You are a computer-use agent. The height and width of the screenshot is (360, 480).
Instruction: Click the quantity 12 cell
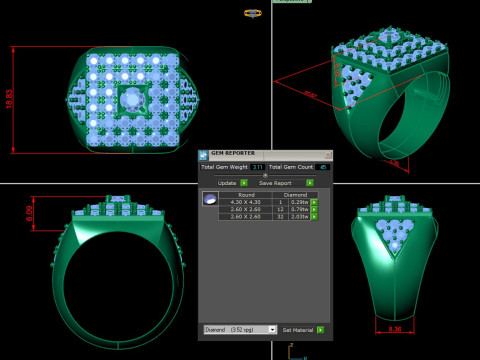pyautogui.click(x=280, y=209)
